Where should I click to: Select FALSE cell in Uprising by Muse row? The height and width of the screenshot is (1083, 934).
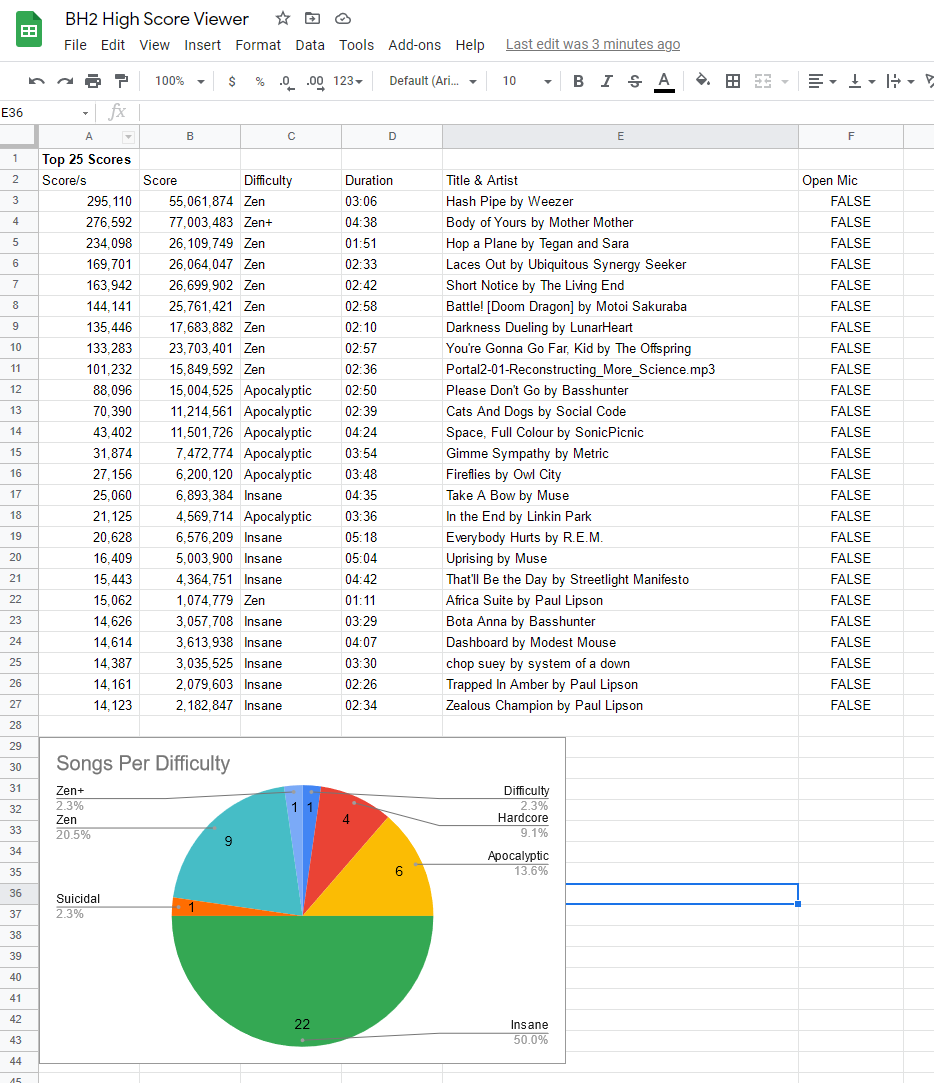[x=850, y=558]
